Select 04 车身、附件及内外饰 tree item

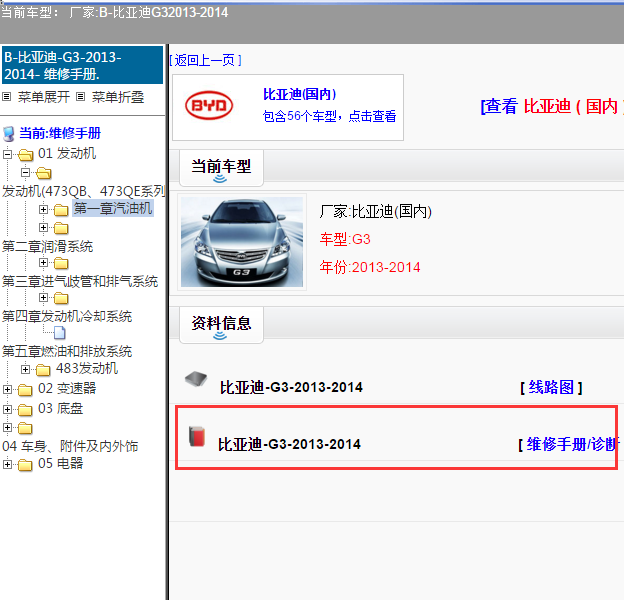(70, 446)
